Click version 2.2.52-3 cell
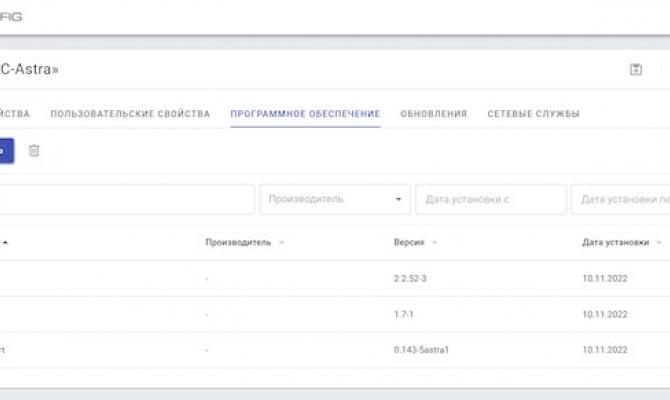This screenshot has width=670, height=400. [x=410, y=279]
